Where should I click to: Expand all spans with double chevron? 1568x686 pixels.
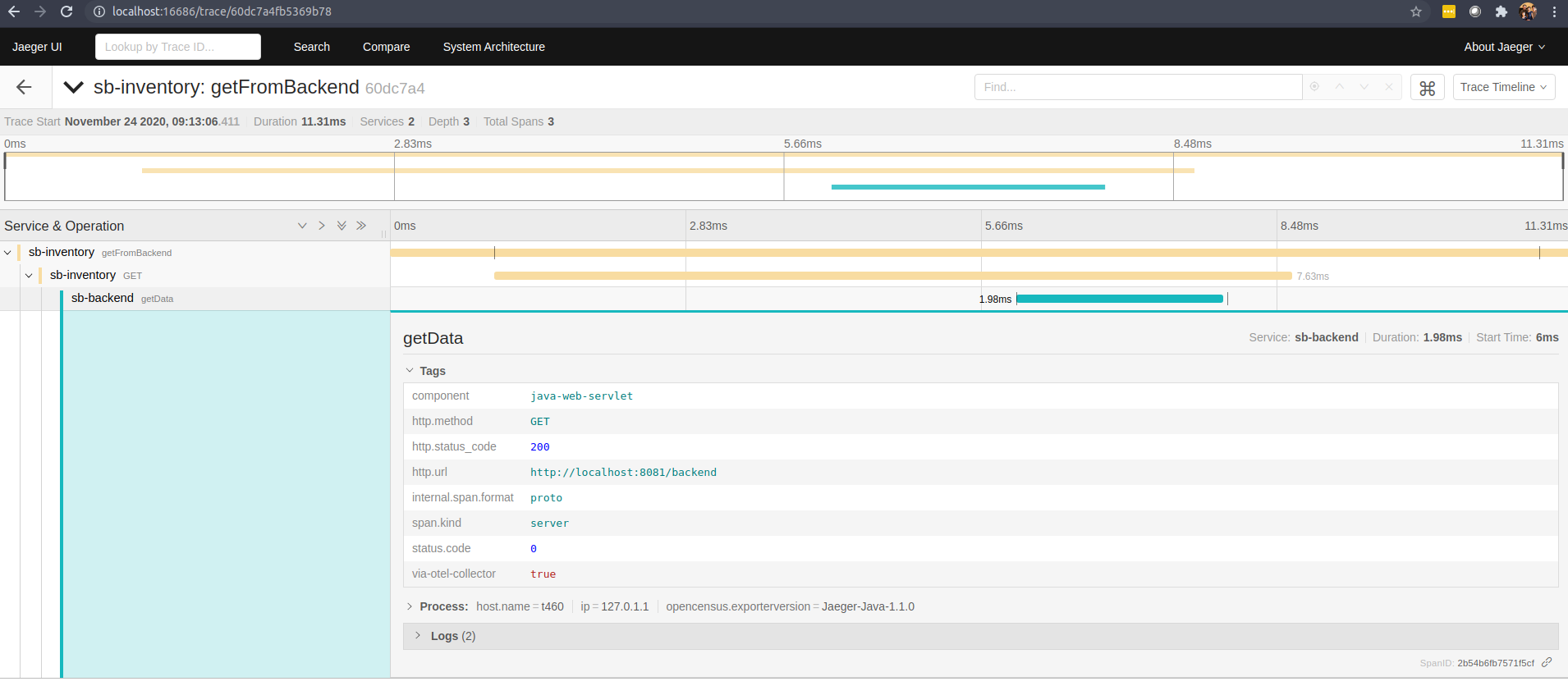pyautogui.click(x=342, y=226)
